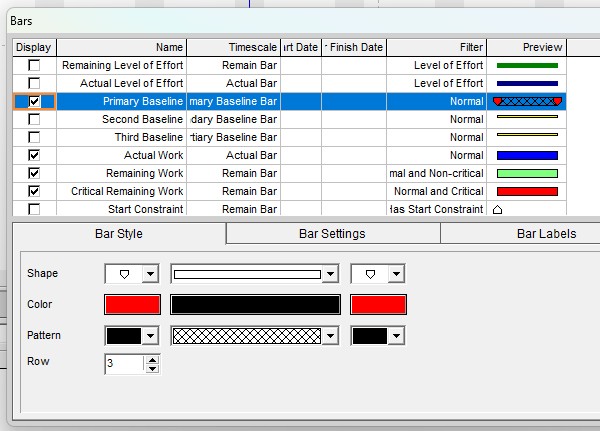The image size is (600, 431).
Task: Click the Row number input field
Action: pyautogui.click(x=124, y=363)
